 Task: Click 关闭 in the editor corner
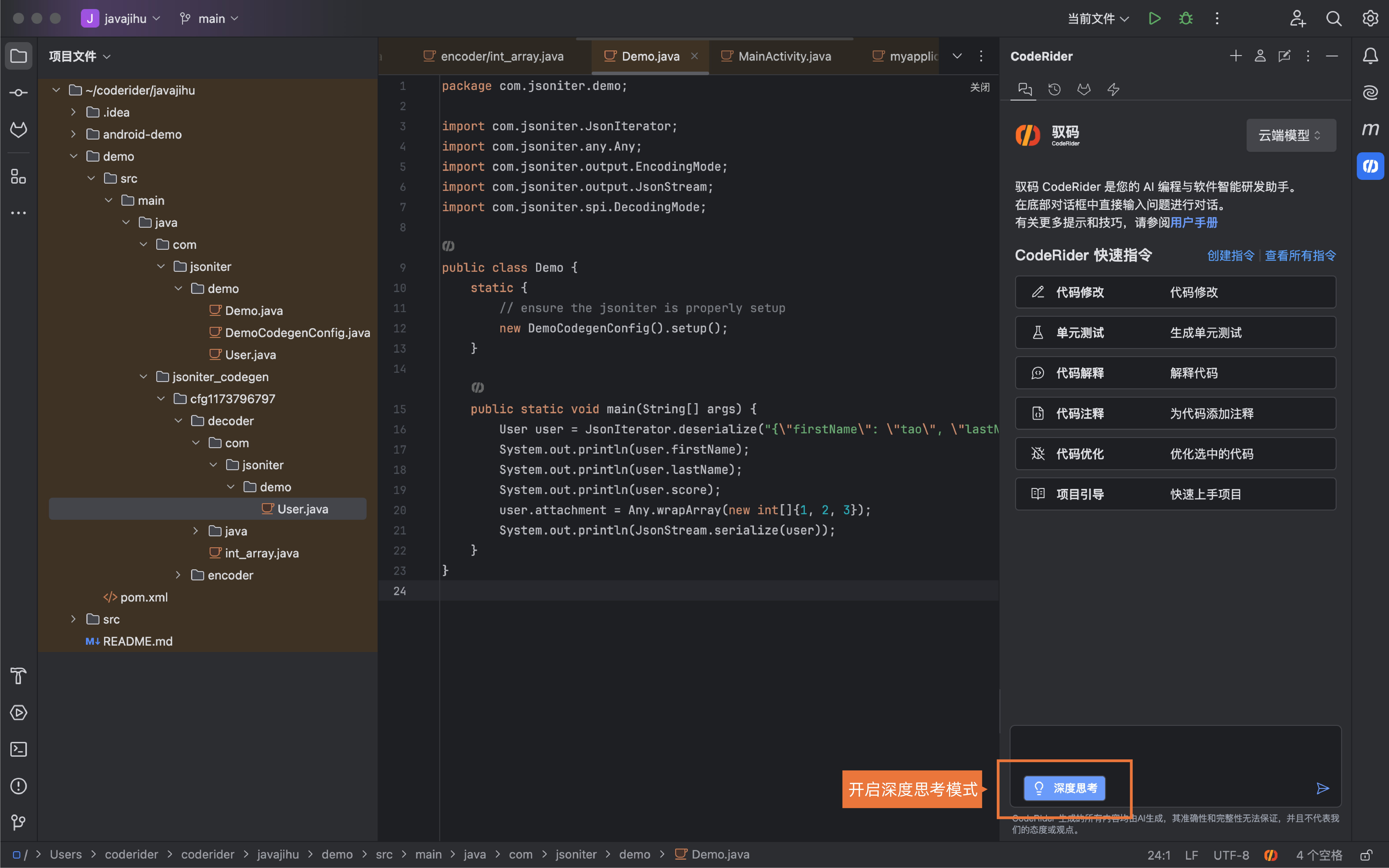[980, 87]
